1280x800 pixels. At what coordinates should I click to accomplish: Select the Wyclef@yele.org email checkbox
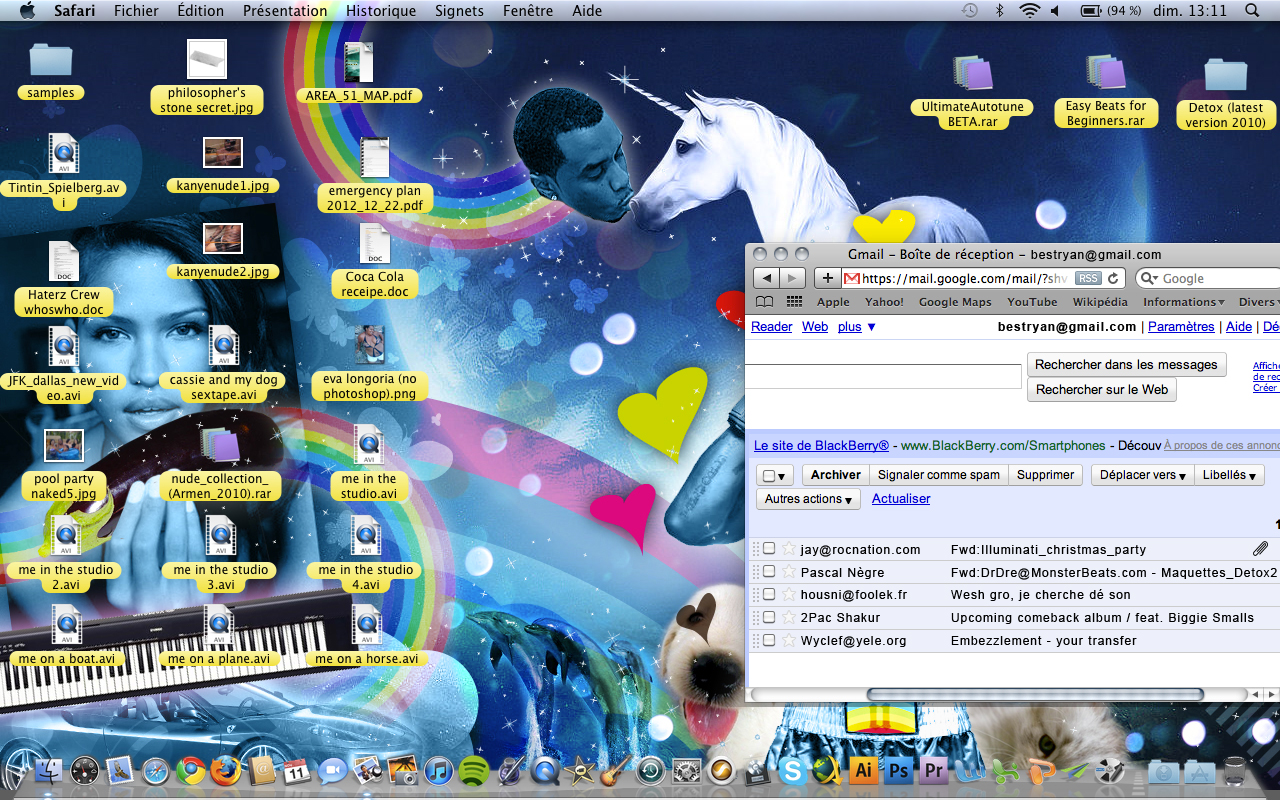769,640
